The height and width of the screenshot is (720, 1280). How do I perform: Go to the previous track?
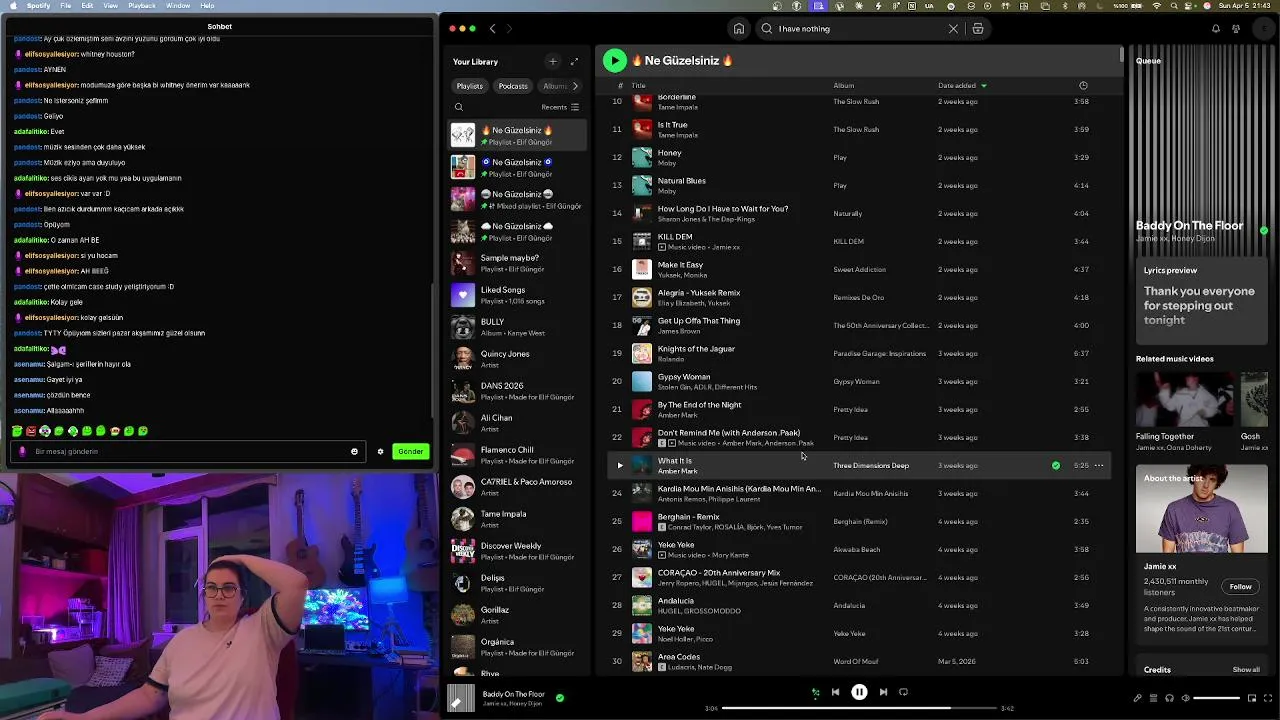(835, 692)
